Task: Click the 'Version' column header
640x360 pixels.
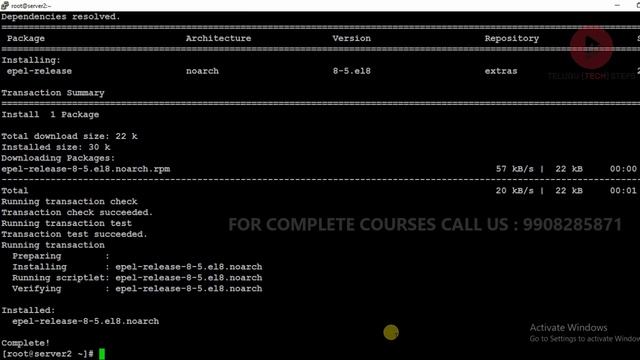Action: coord(351,38)
